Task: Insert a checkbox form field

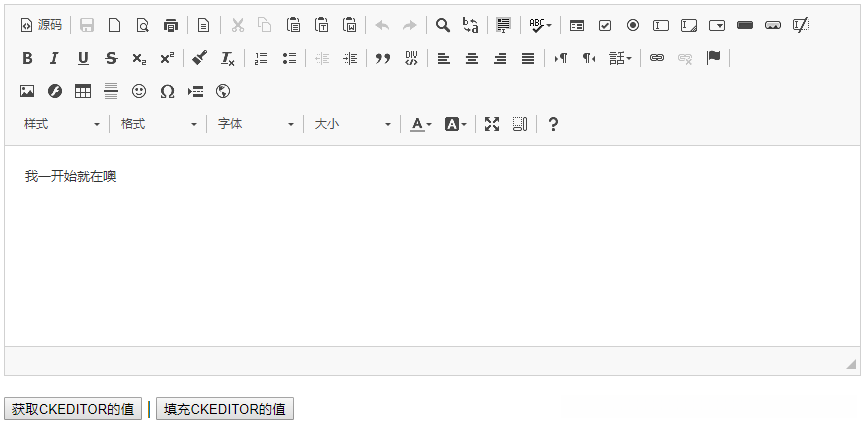Action: 605,25
